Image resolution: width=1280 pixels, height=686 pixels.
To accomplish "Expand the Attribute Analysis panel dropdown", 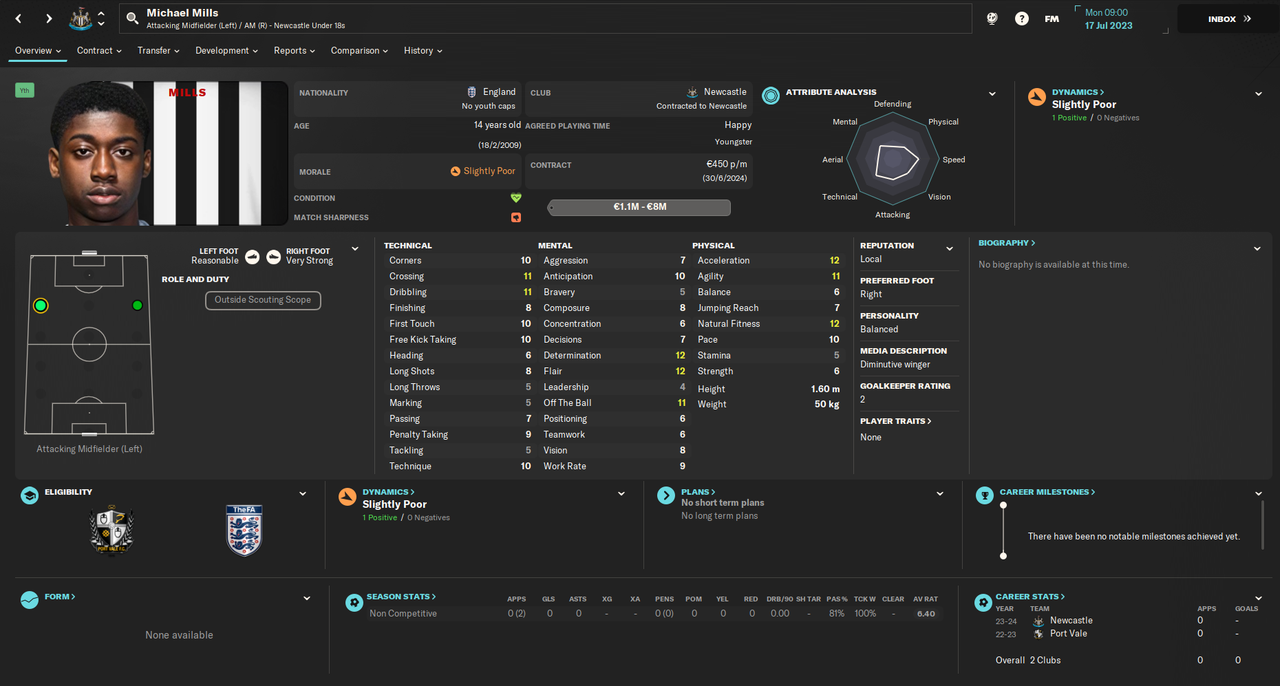I will click(992, 94).
